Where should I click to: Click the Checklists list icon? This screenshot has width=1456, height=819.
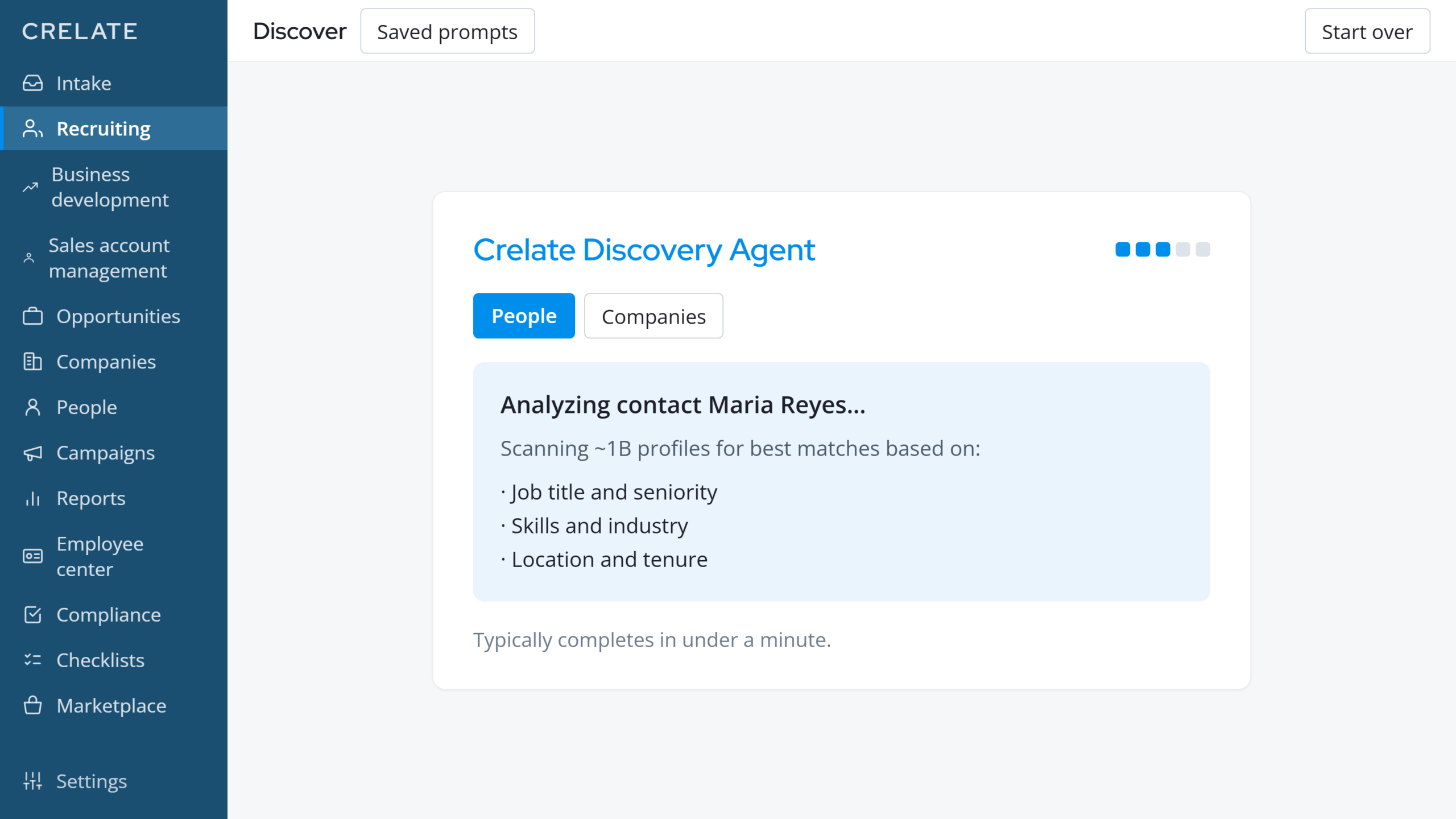click(32, 660)
